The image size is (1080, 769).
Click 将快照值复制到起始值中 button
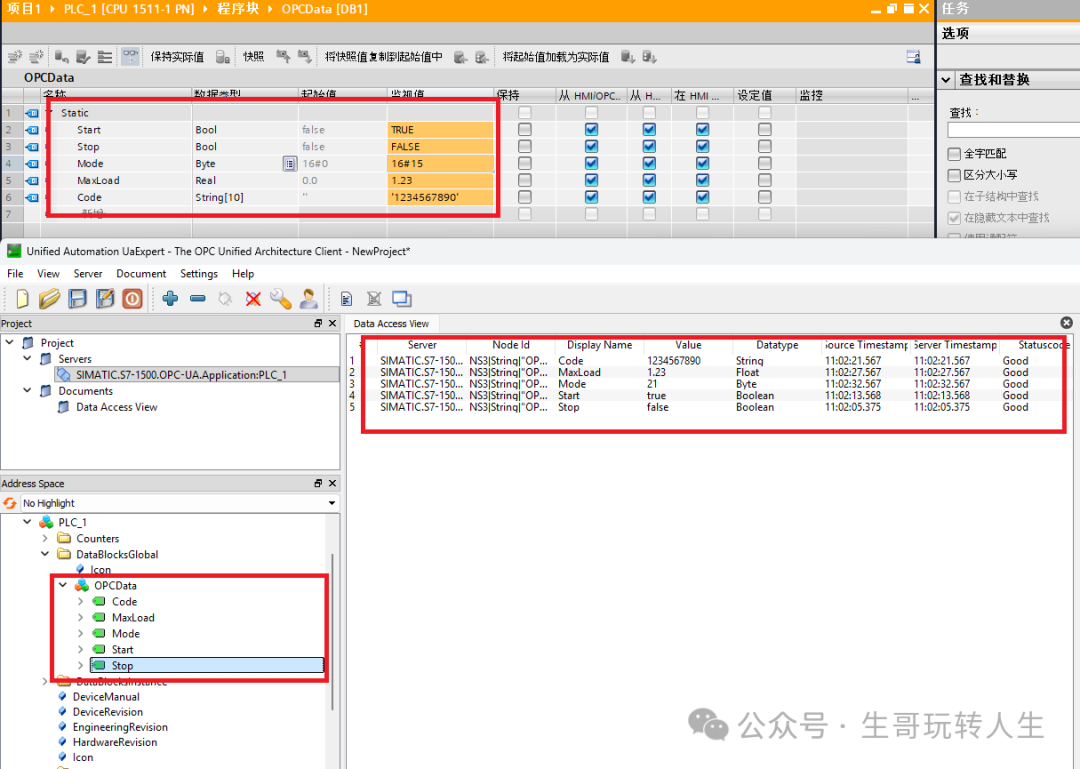pos(384,57)
